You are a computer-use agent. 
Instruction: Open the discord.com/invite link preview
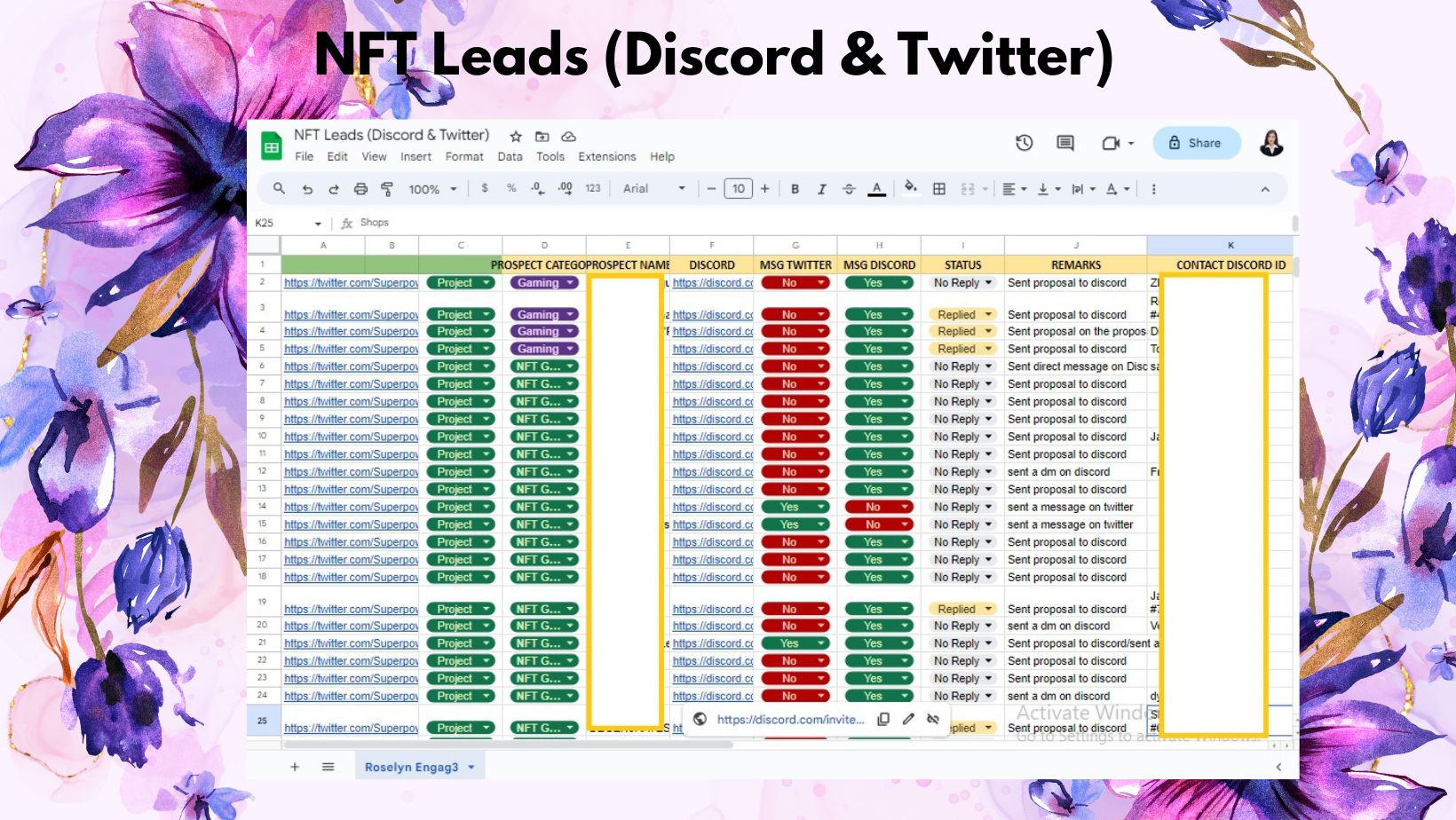[790, 720]
